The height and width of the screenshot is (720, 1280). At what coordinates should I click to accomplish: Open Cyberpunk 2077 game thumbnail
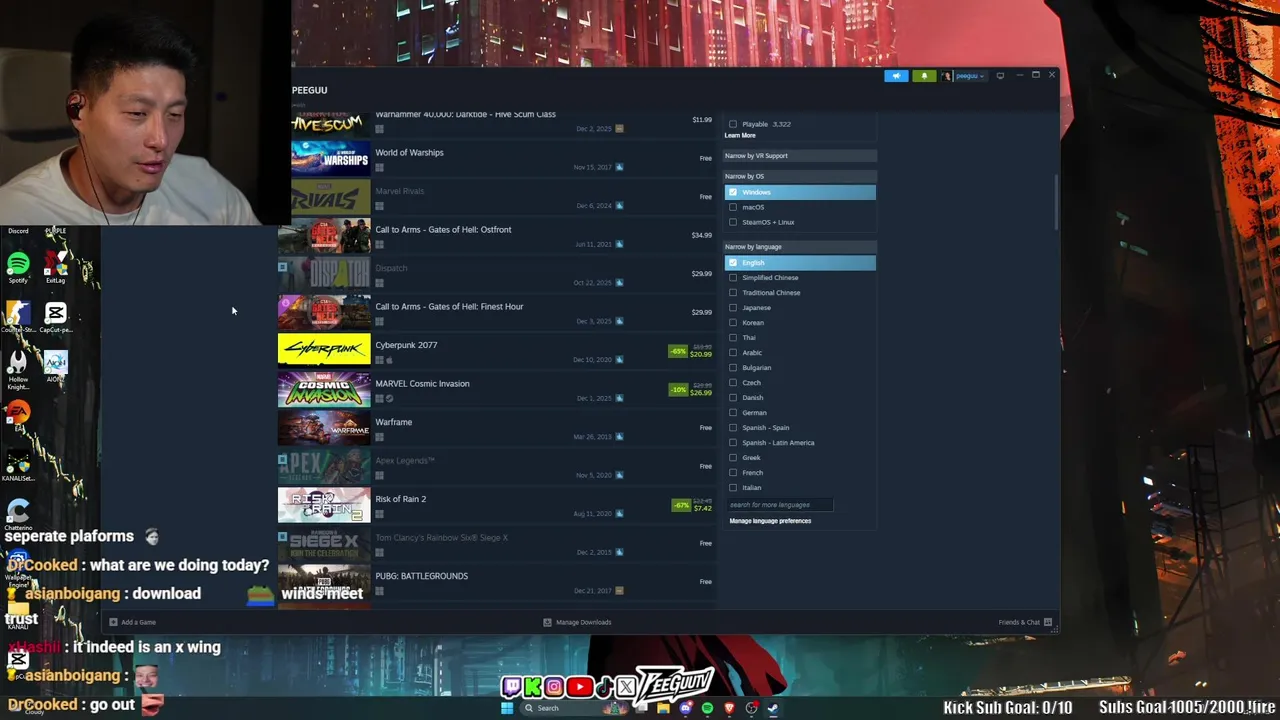click(x=324, y=350)
